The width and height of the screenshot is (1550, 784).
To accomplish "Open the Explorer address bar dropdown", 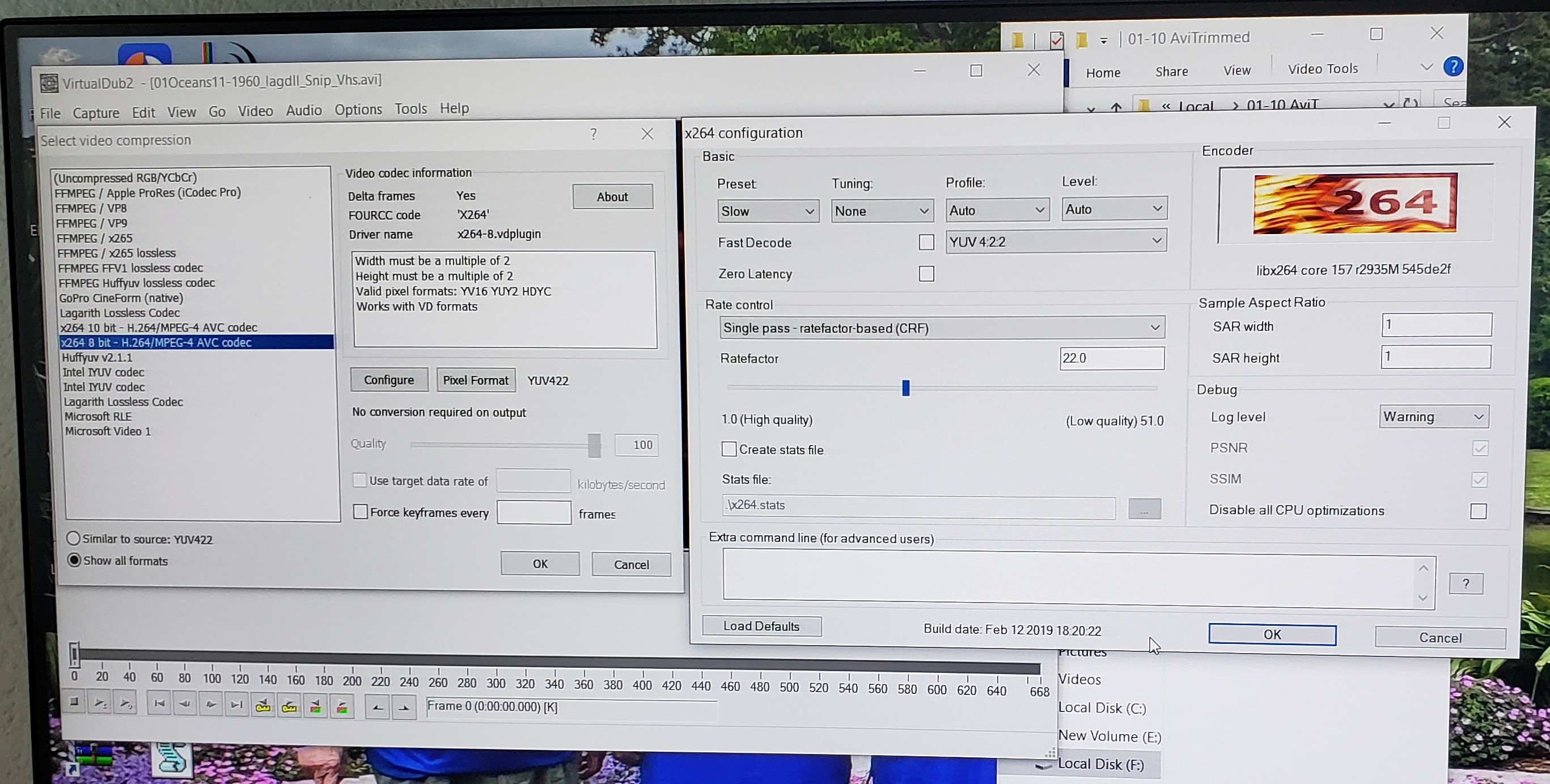I will coord(1388,105).
